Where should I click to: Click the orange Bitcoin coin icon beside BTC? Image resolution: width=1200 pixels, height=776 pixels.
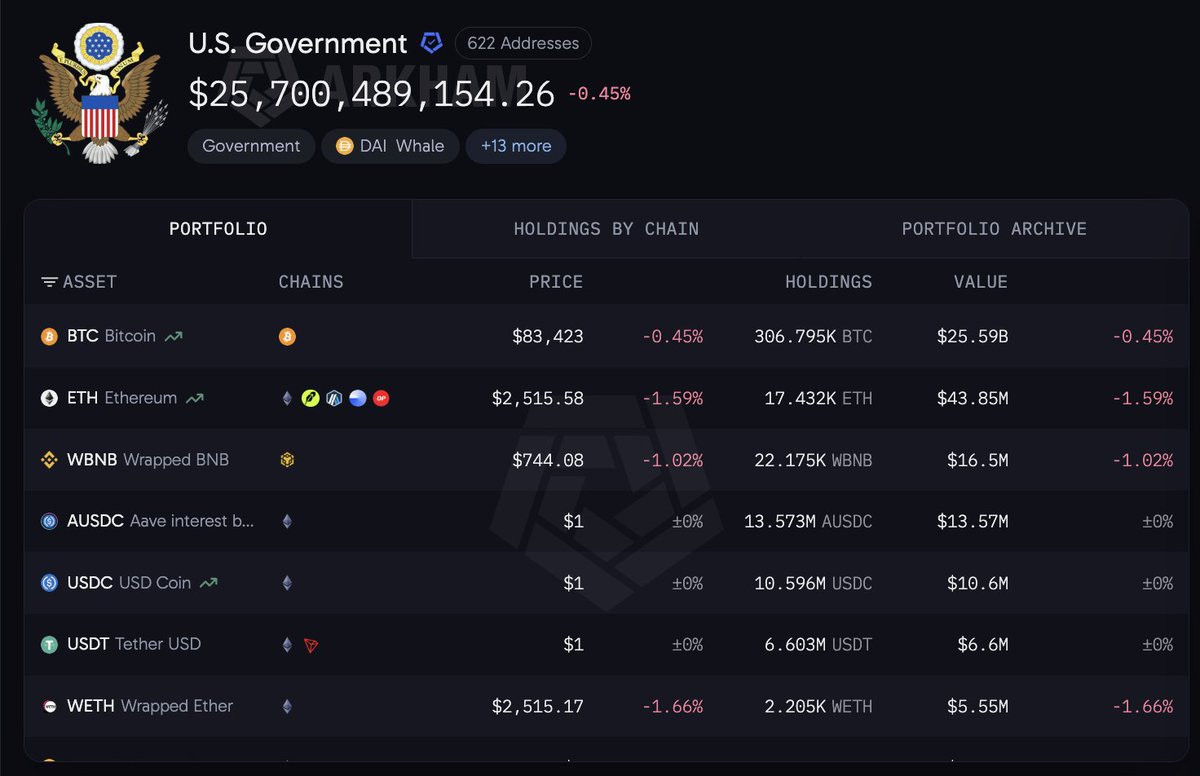(49, 336)
